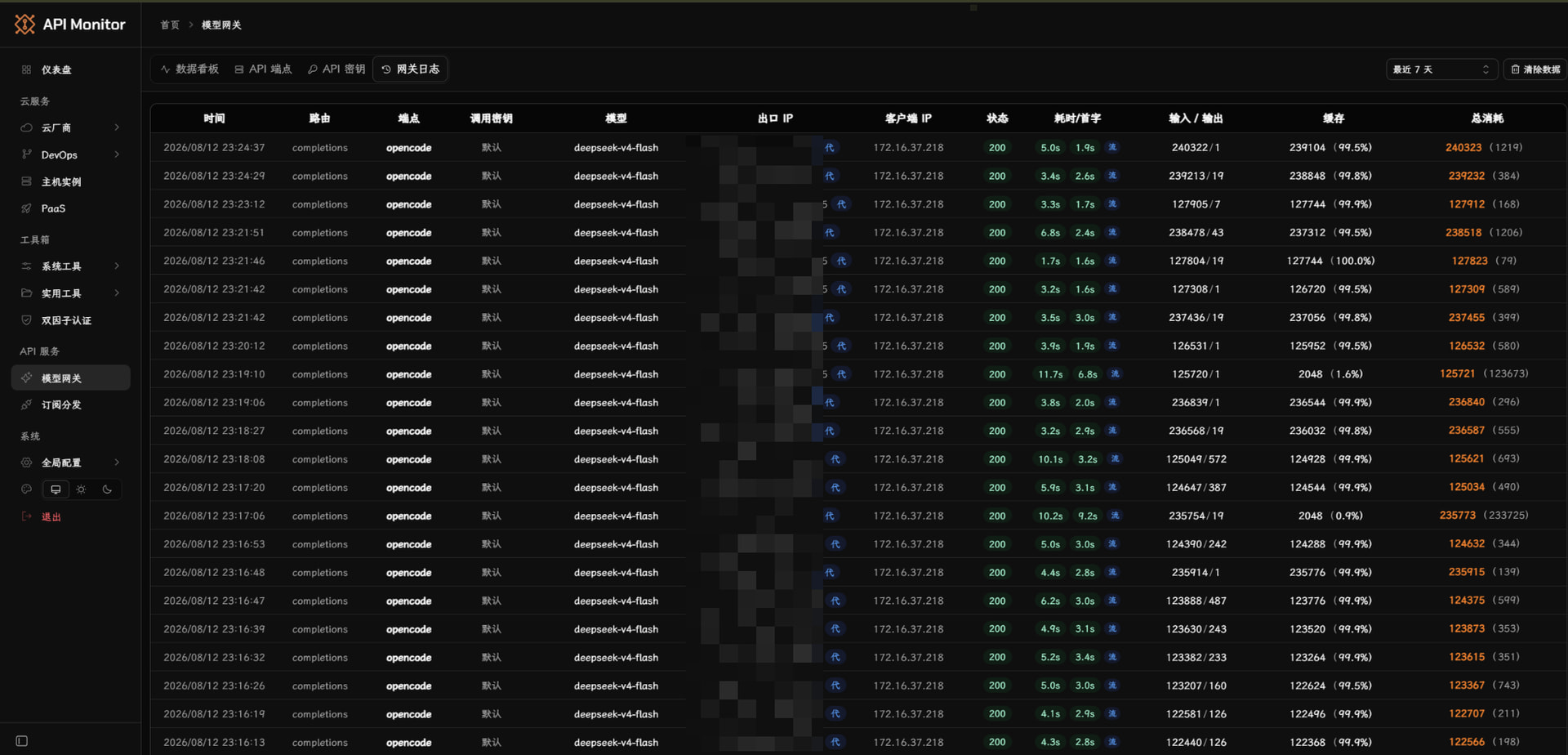Image resolution: width=1568 pixels, height=755 pixels.
Task: Click the 时间 column header
Action: pyautogui.click(x=214, y=118)
